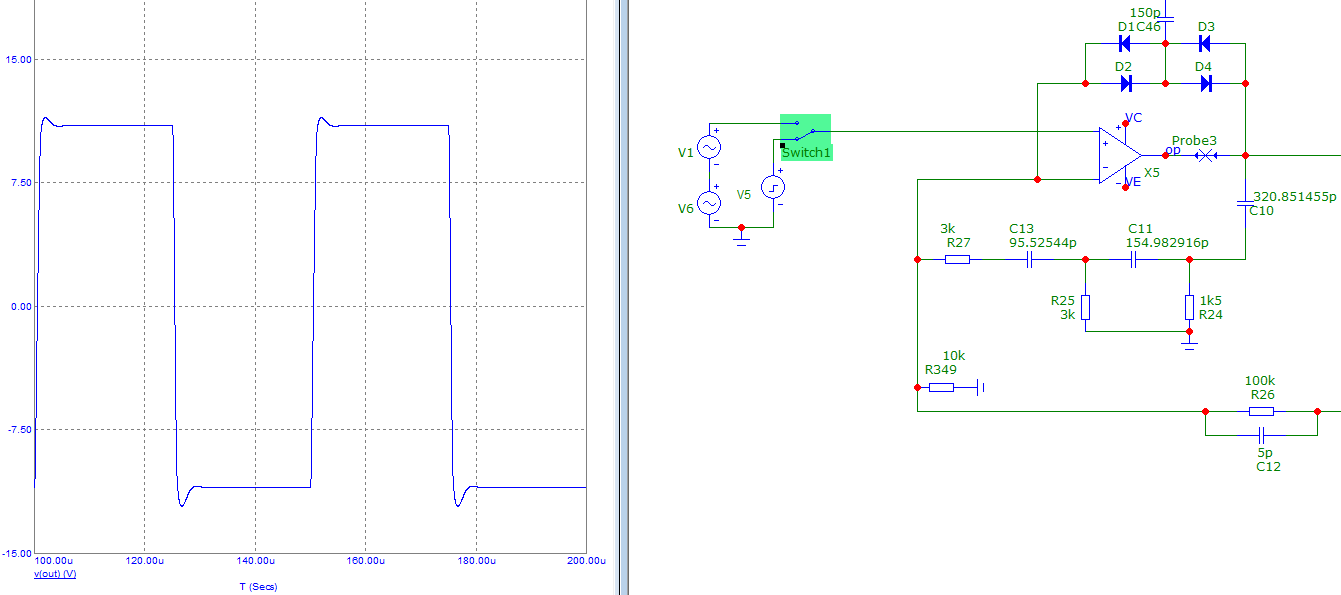Select capacitor C13 in feedback network

point(1027,259)
